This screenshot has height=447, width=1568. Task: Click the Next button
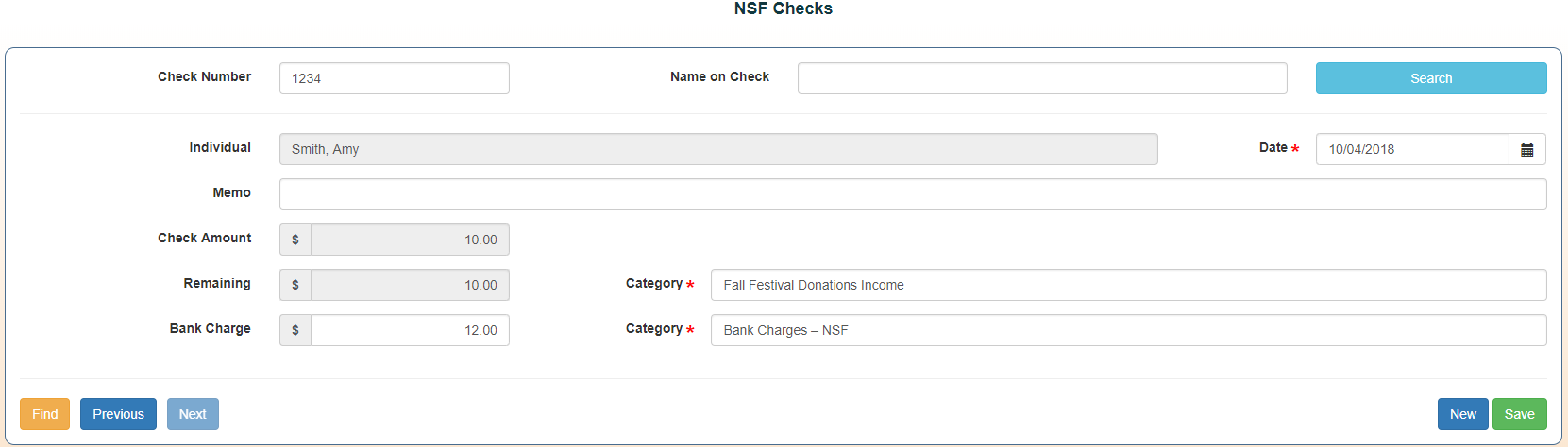coord(193,414)
